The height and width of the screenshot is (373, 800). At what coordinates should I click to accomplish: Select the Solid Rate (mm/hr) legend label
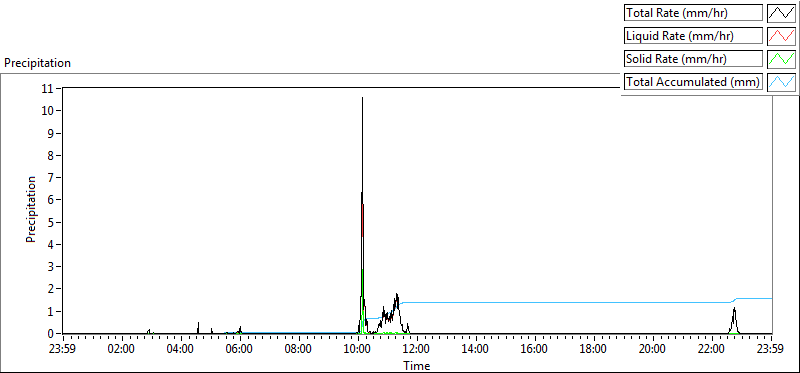[693, 59]
